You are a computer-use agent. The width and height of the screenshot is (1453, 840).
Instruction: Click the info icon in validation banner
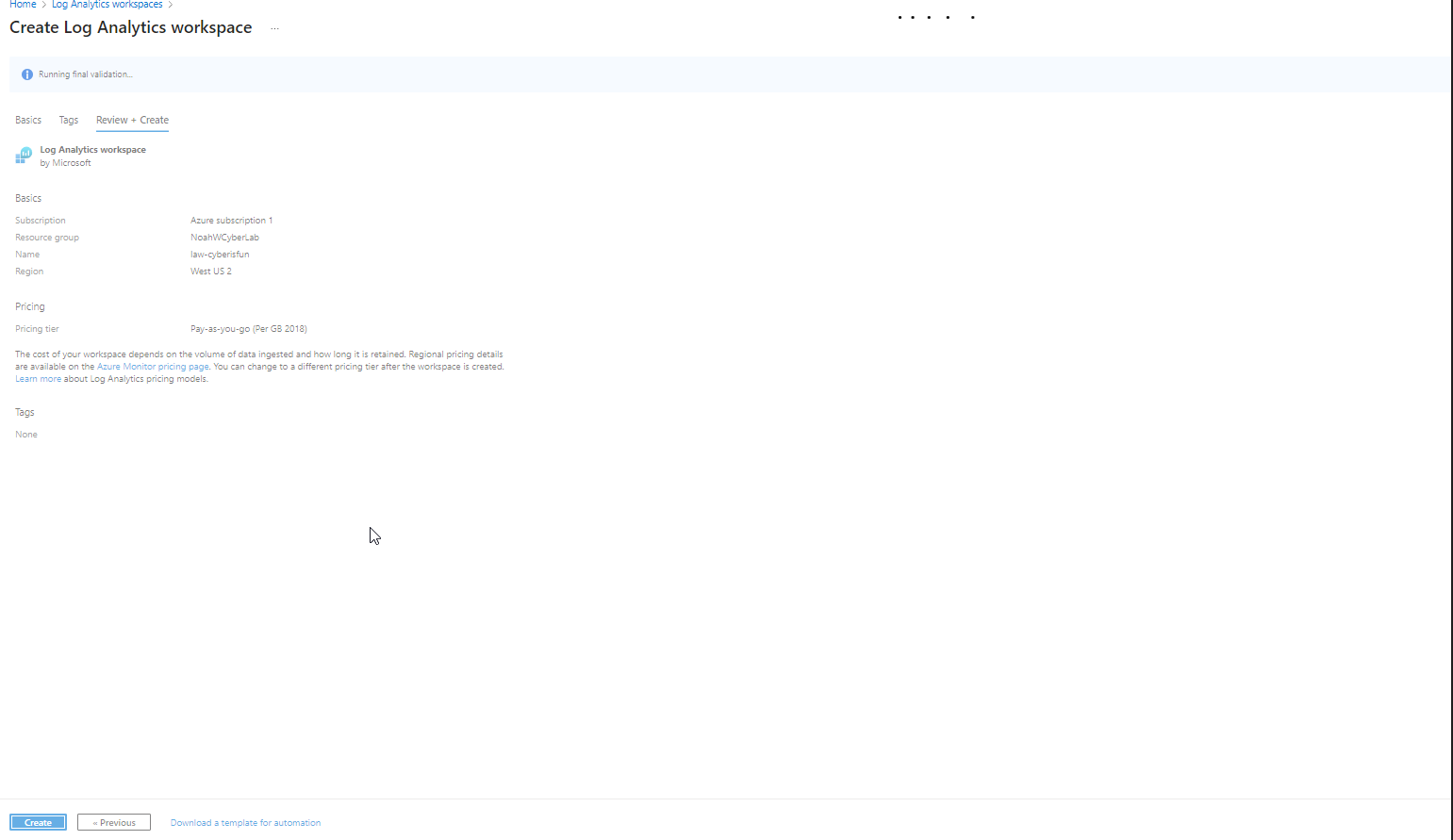tap(27, 74)
